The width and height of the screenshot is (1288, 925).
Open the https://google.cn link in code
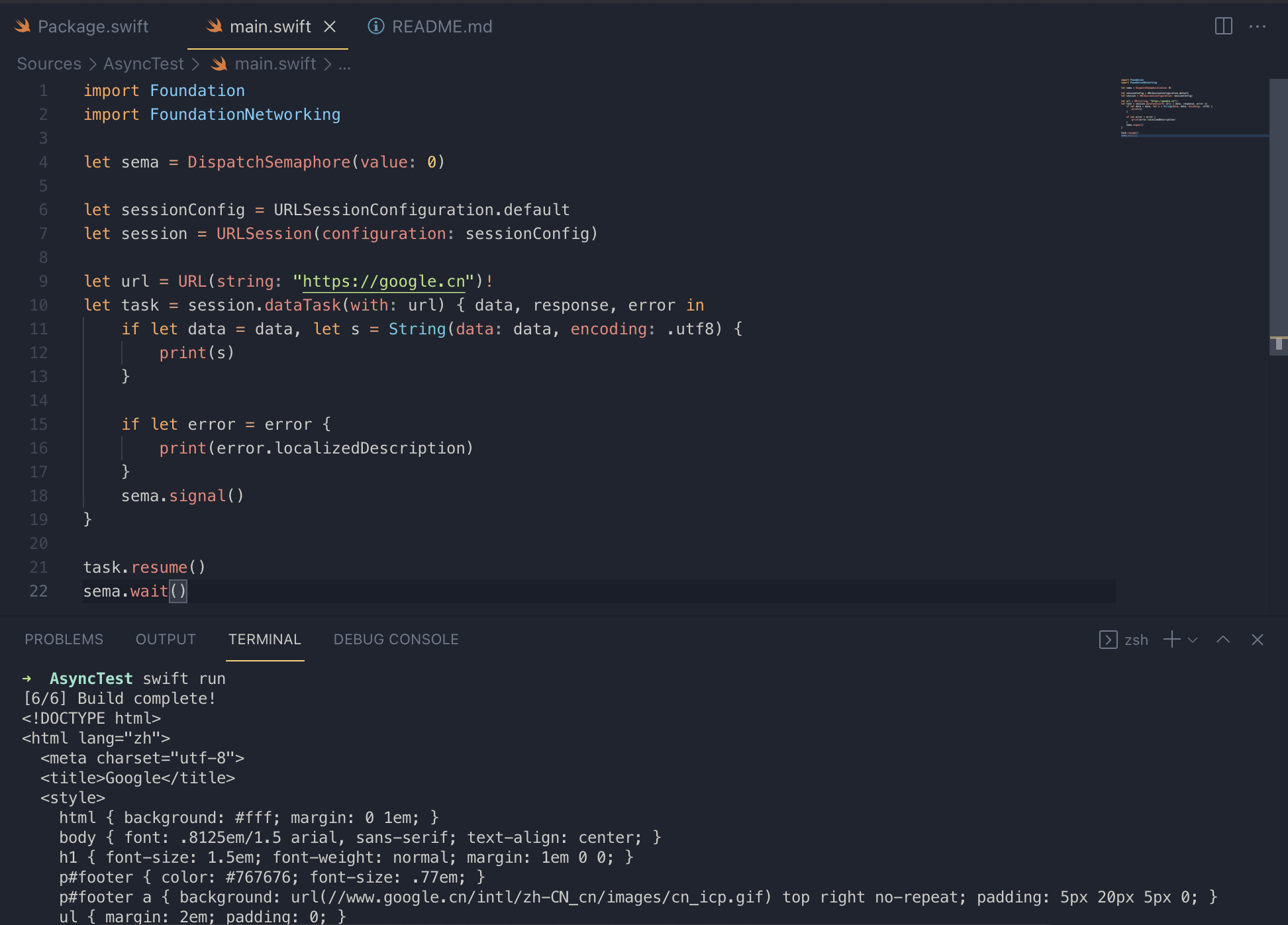pos(383,281)
